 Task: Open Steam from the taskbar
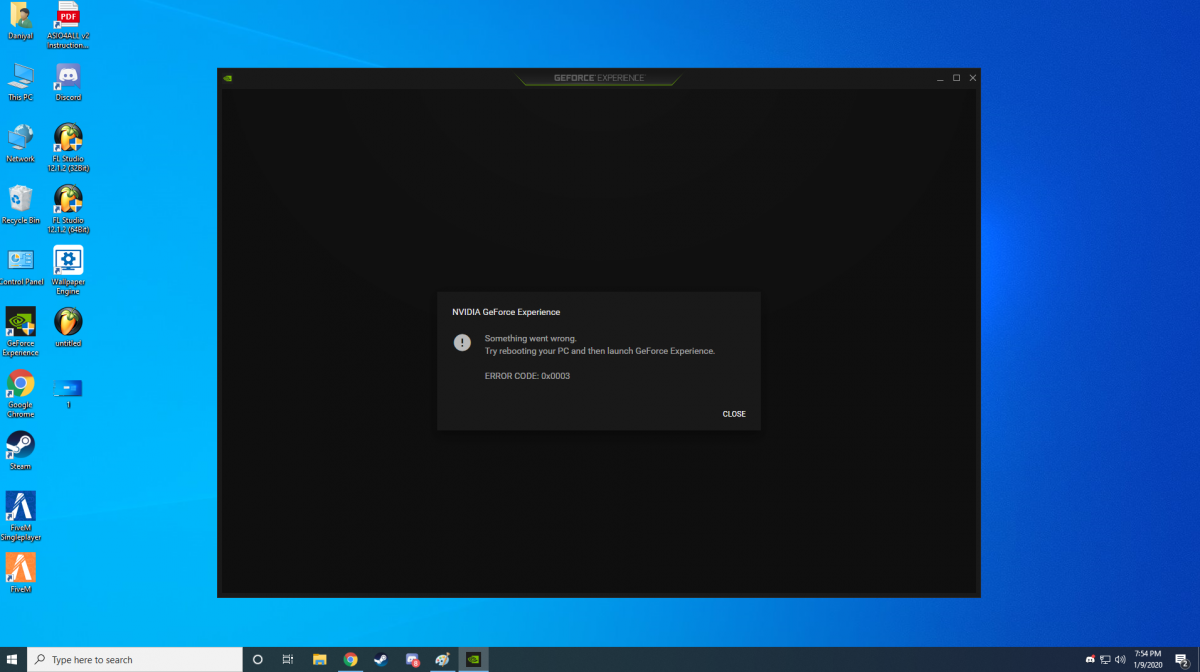[x=381, y=659]
